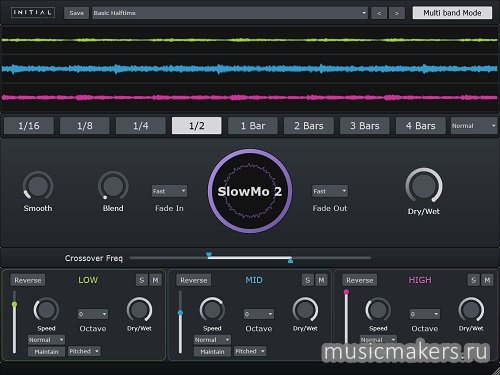Viewport: 500px width, 375px height.
Task: Click Maintain in the MID band
Action: (212, 351)
